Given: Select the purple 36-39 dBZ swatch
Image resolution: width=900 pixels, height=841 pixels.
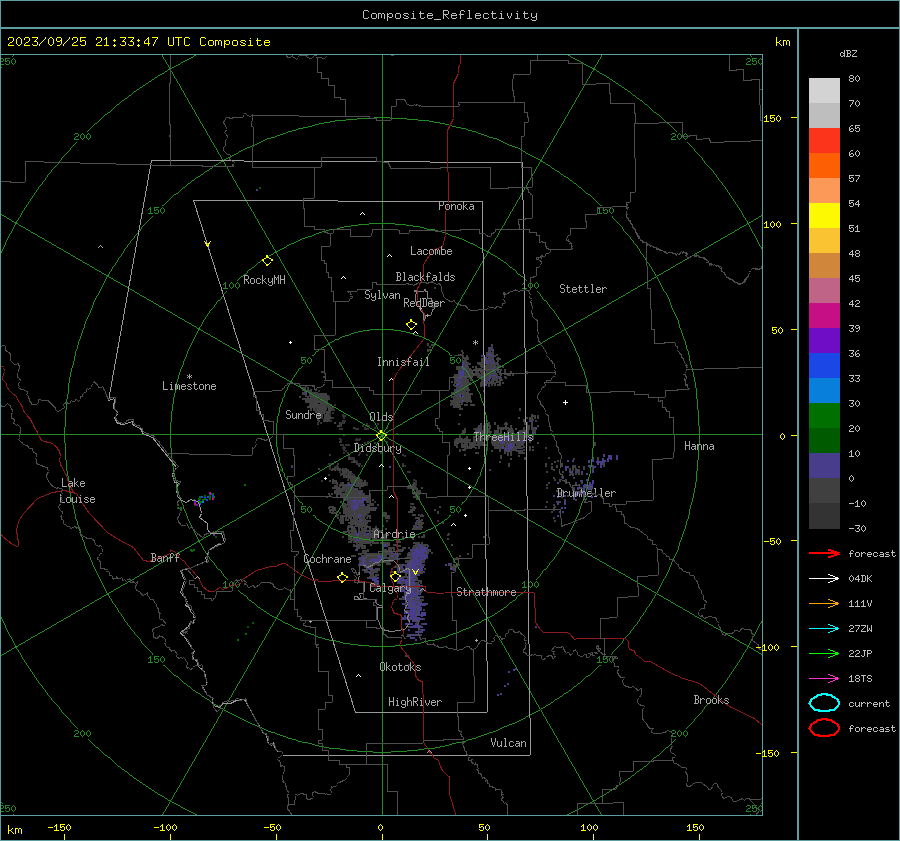Looking at the screenshot, I should point(824,341).
